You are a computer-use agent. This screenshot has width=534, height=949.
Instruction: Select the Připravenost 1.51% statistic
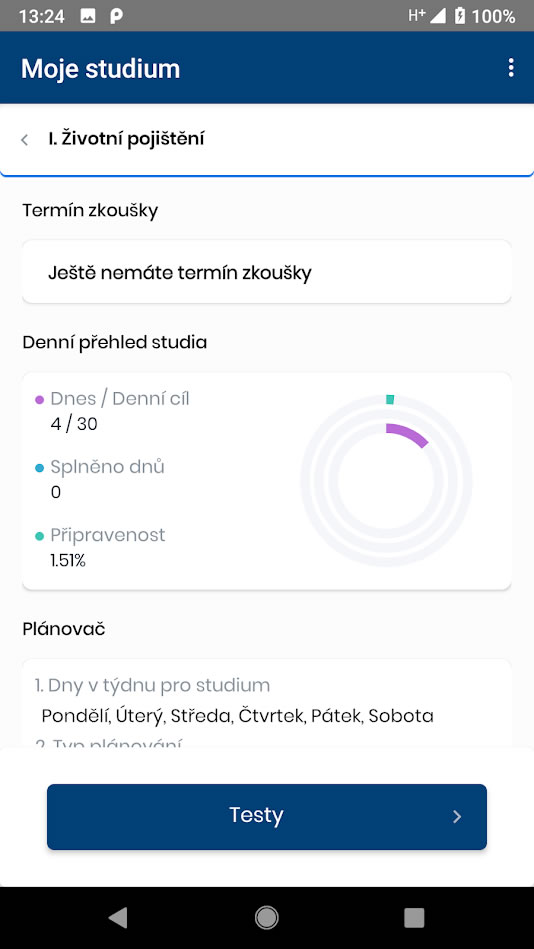click(101, 547)
